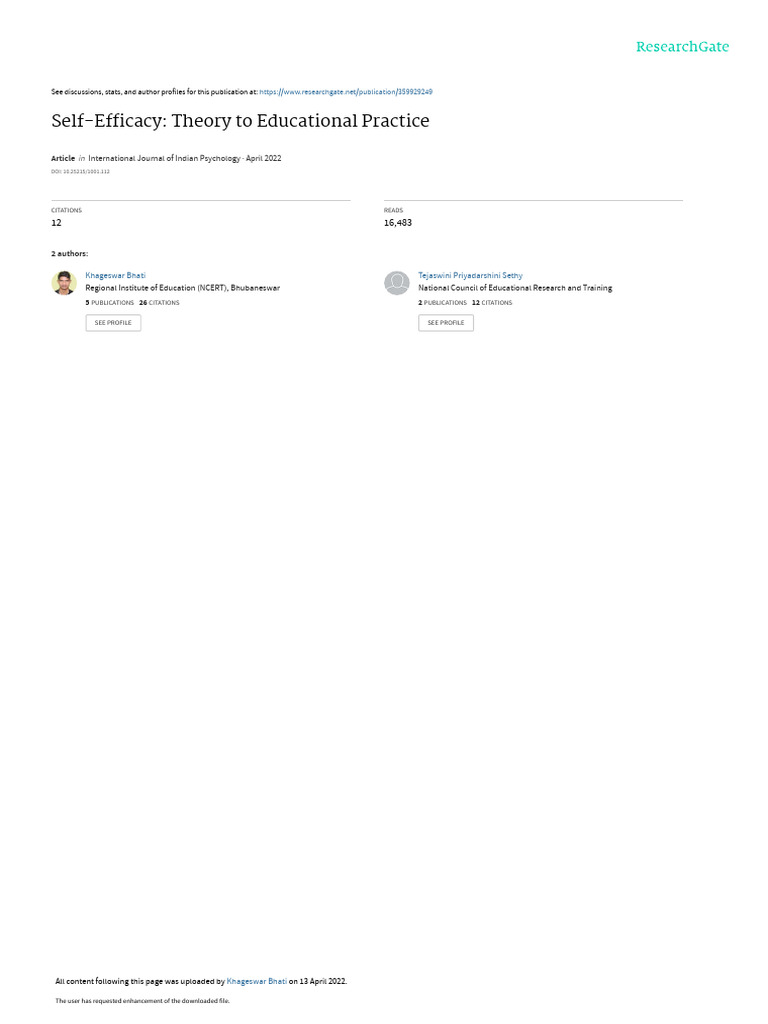
Task: Click the gray avatar of Tejaswini Priyadarshini Sethy
Action: tap(396, 283)
